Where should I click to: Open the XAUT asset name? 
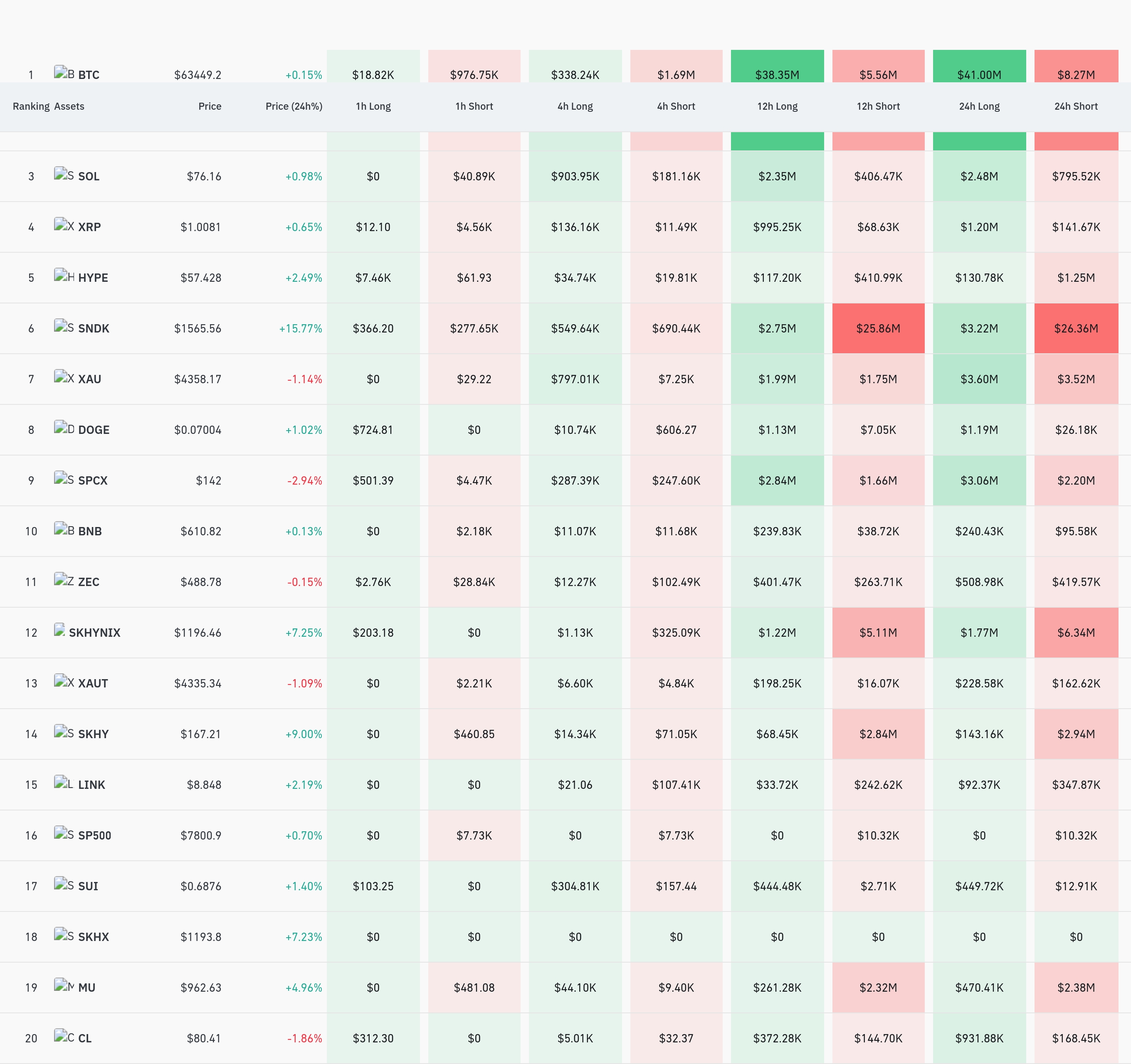point(93,683)
